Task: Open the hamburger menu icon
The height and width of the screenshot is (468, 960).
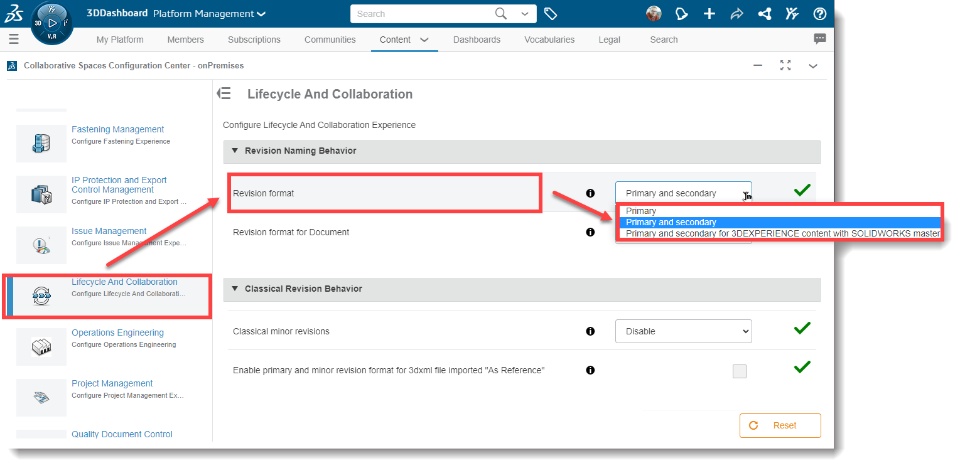Action: coord(13,39)
